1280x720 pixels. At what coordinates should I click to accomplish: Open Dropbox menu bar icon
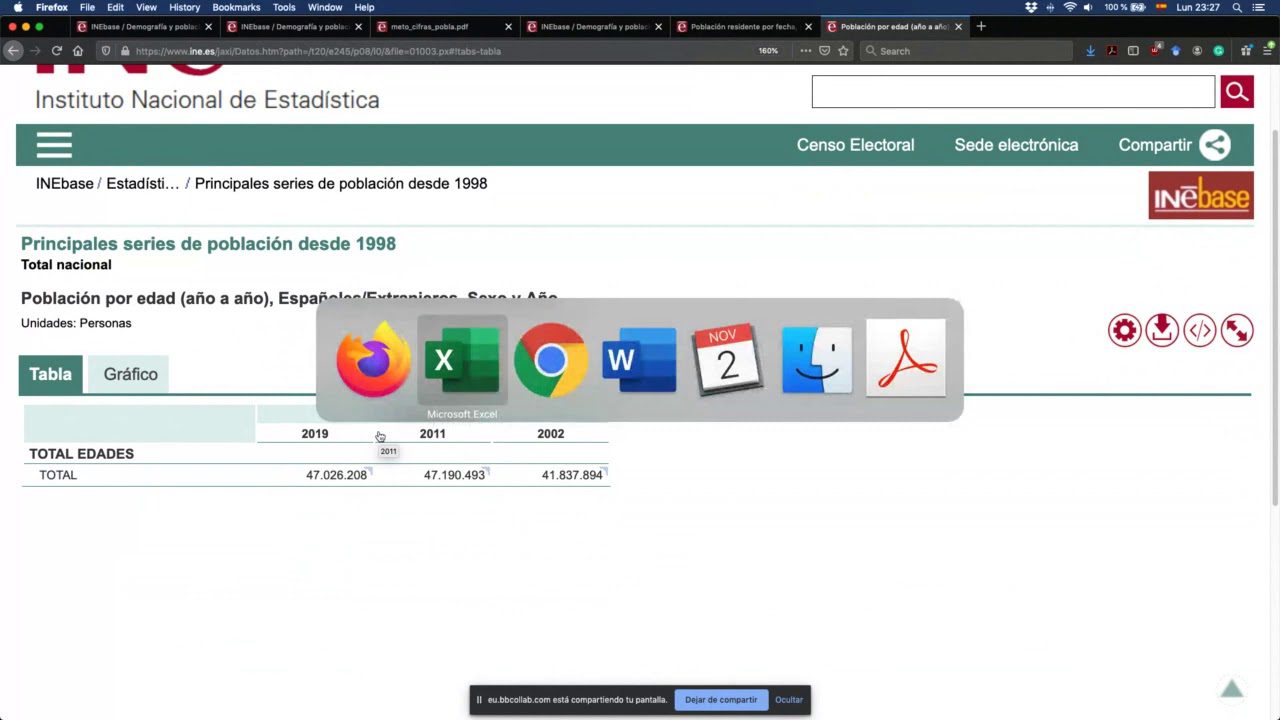1031,7
